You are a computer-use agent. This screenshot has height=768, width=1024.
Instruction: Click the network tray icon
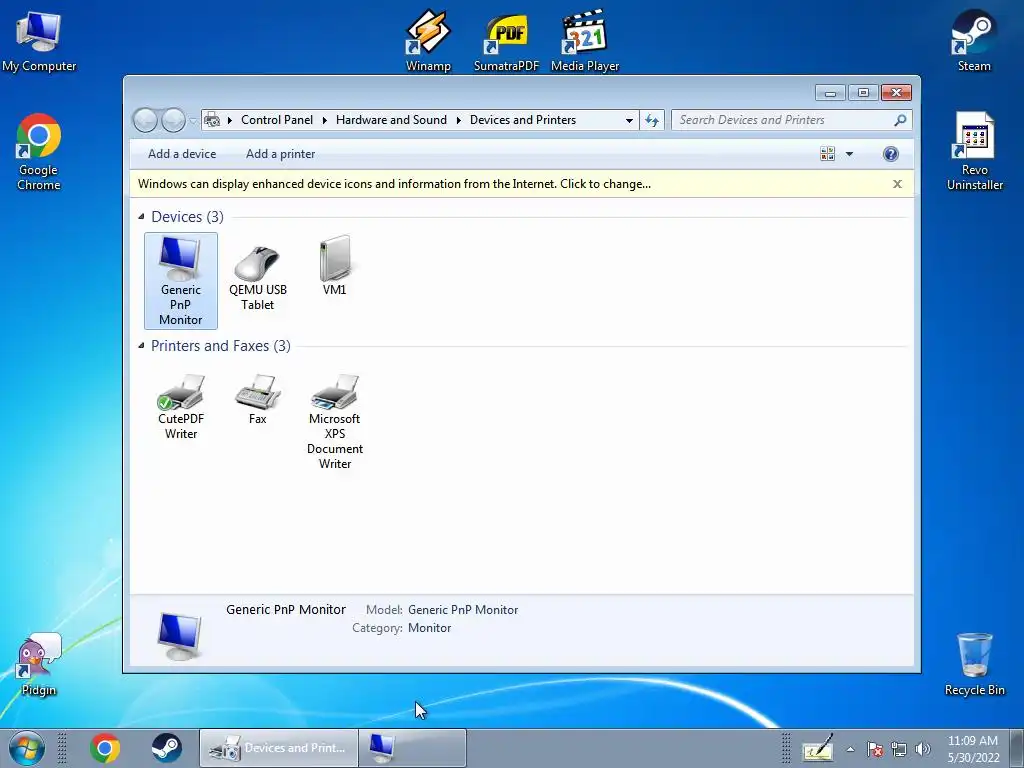tap(899, 749)
